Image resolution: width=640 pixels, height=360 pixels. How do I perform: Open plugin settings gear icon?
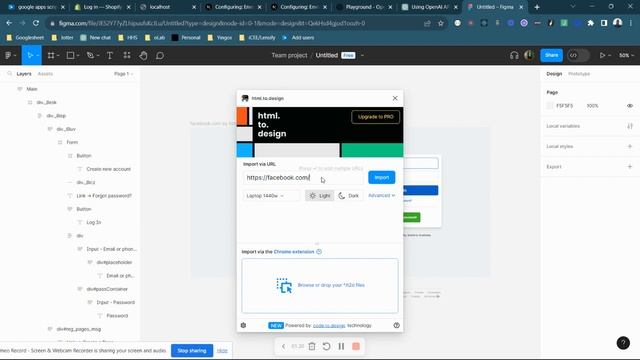pos(243,325)
